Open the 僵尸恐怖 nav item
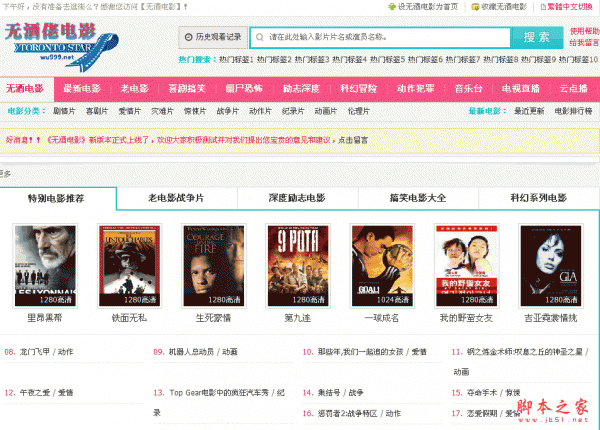The height and width of the screenshot is (430, 600). pyautogui.click(x=244, y=89)
